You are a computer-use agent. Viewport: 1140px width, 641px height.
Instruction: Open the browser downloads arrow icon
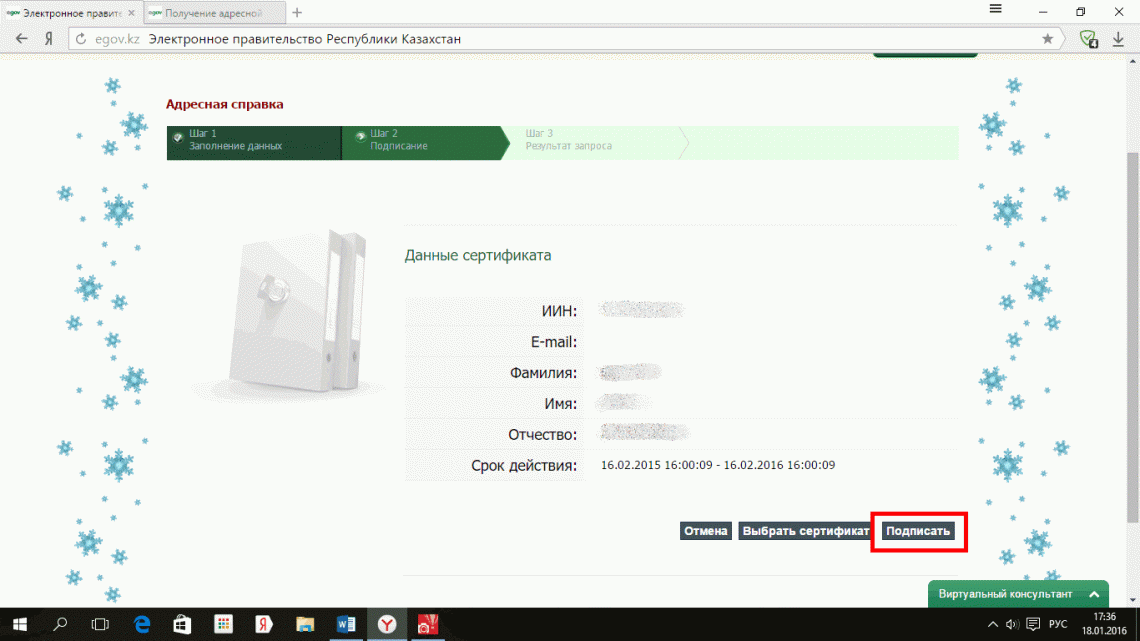1120,39
